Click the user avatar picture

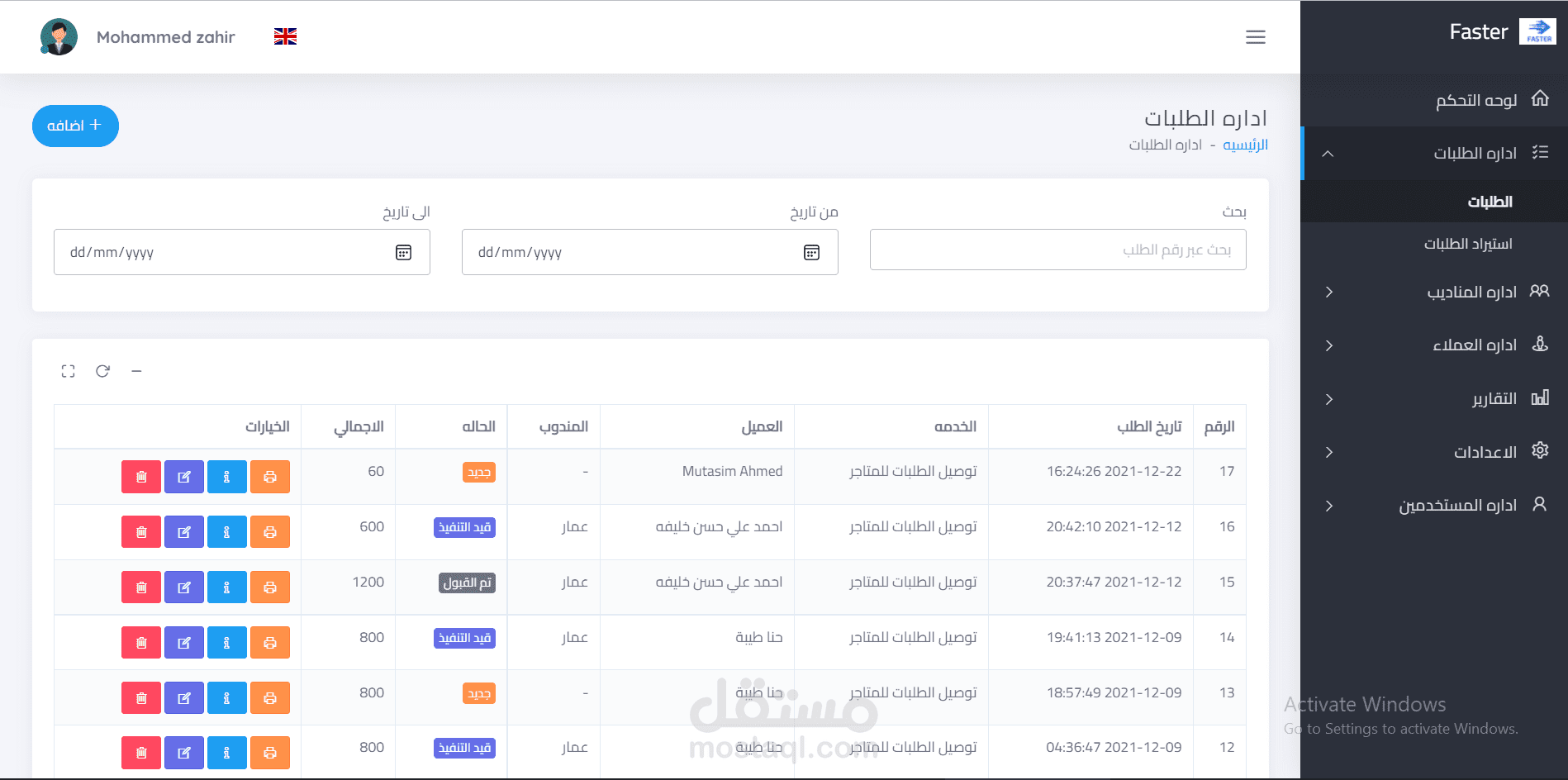tap(59, 37)
